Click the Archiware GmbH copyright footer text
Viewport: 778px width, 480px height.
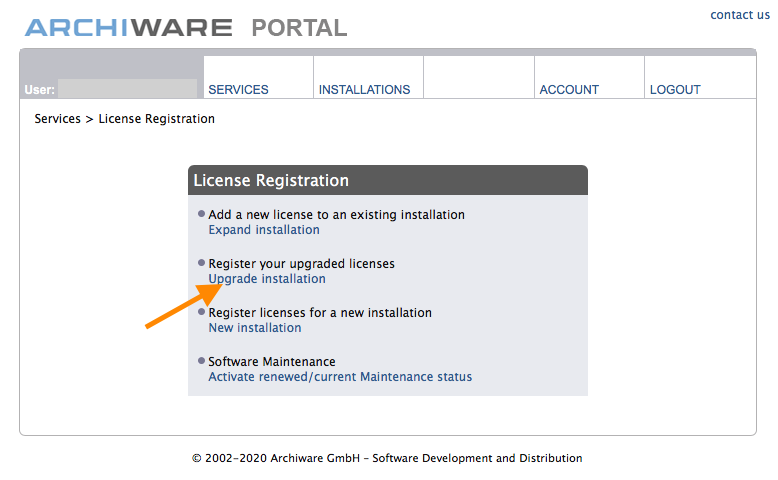[x=387, y=458]
